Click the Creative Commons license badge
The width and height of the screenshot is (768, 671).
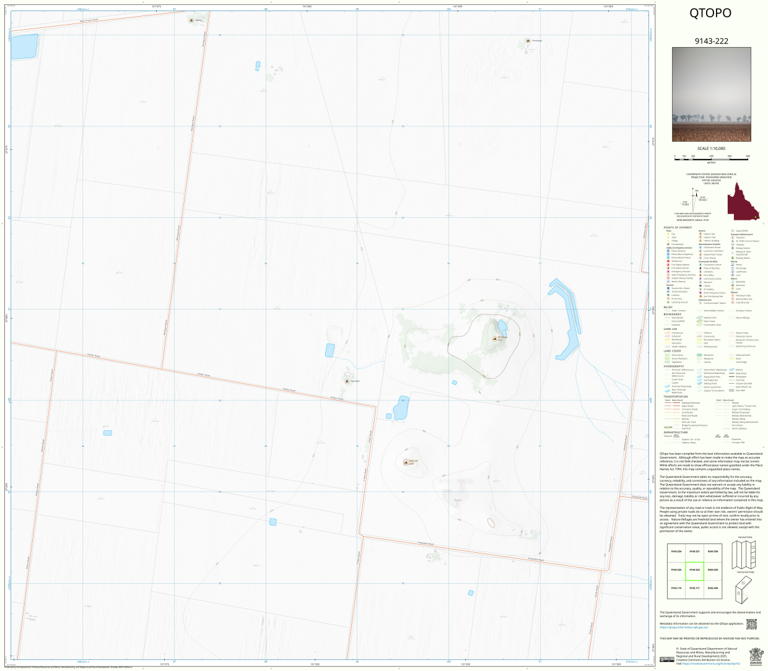pos(667,660)
